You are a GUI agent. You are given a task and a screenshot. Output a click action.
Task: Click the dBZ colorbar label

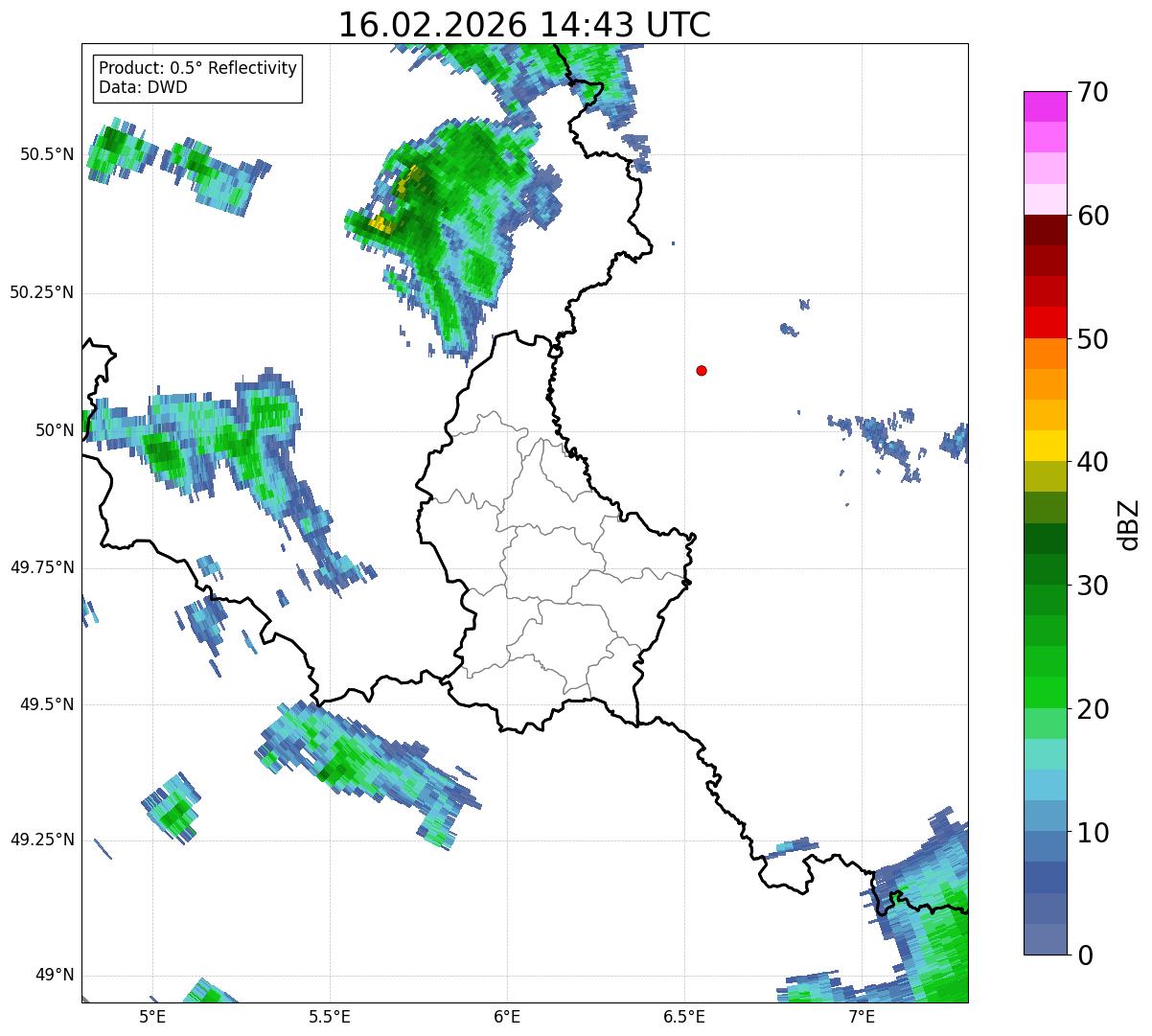(x=1130, y=523)
